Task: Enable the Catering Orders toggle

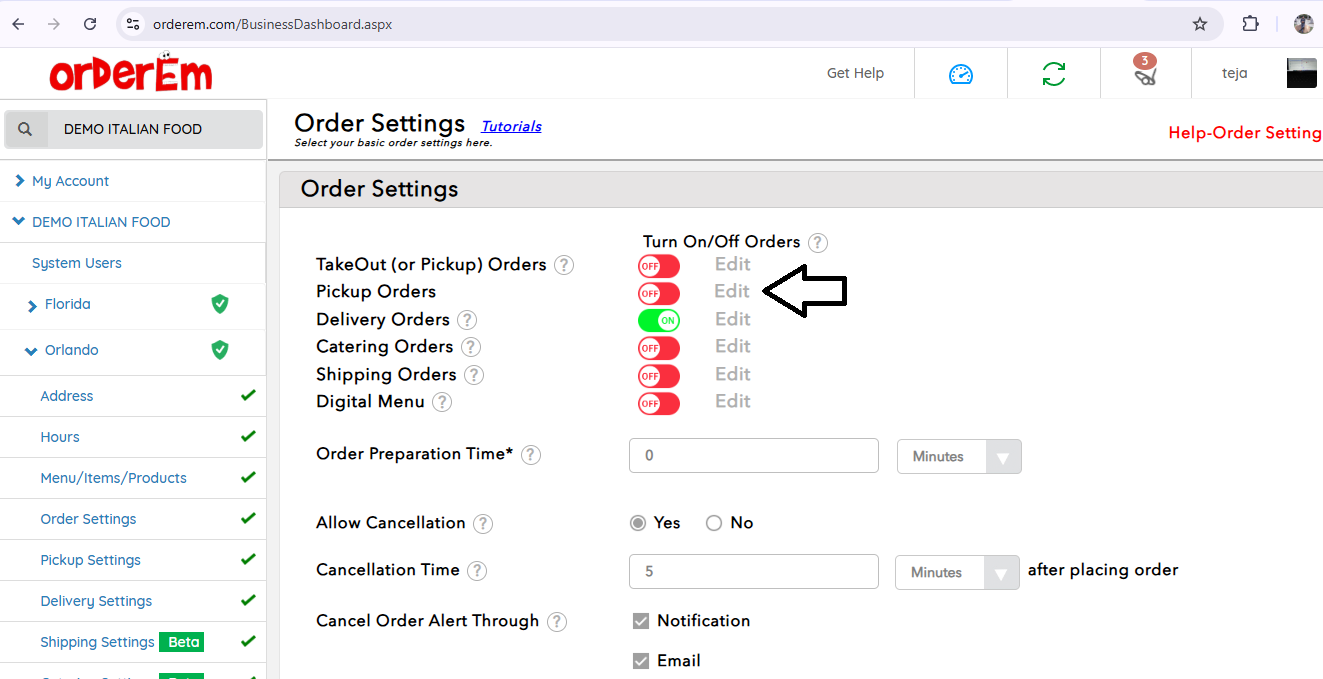Action: click(x=659, y=347)
